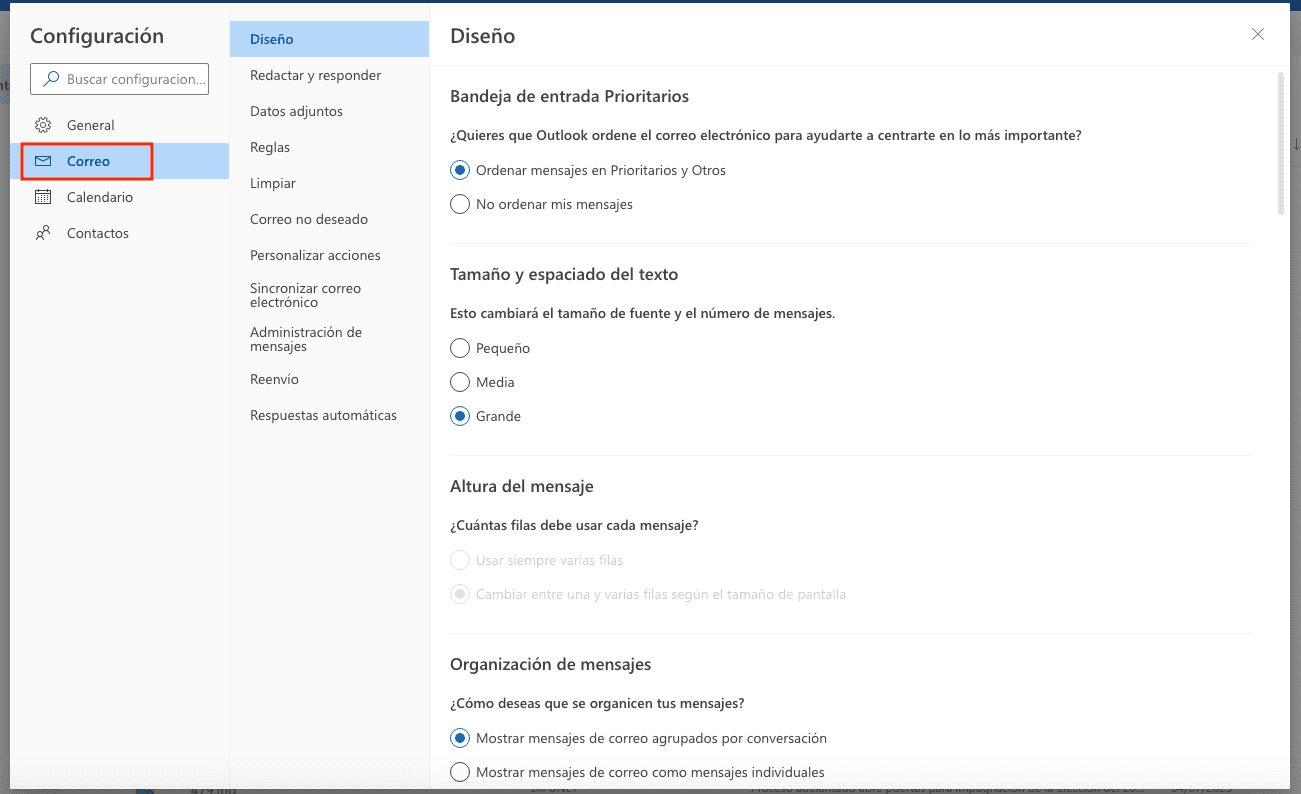Image resolution: width=1301 pixels, height=794 pixels.
Task: Open Personalizar acciones settings
Action: (x=315, y=255)
